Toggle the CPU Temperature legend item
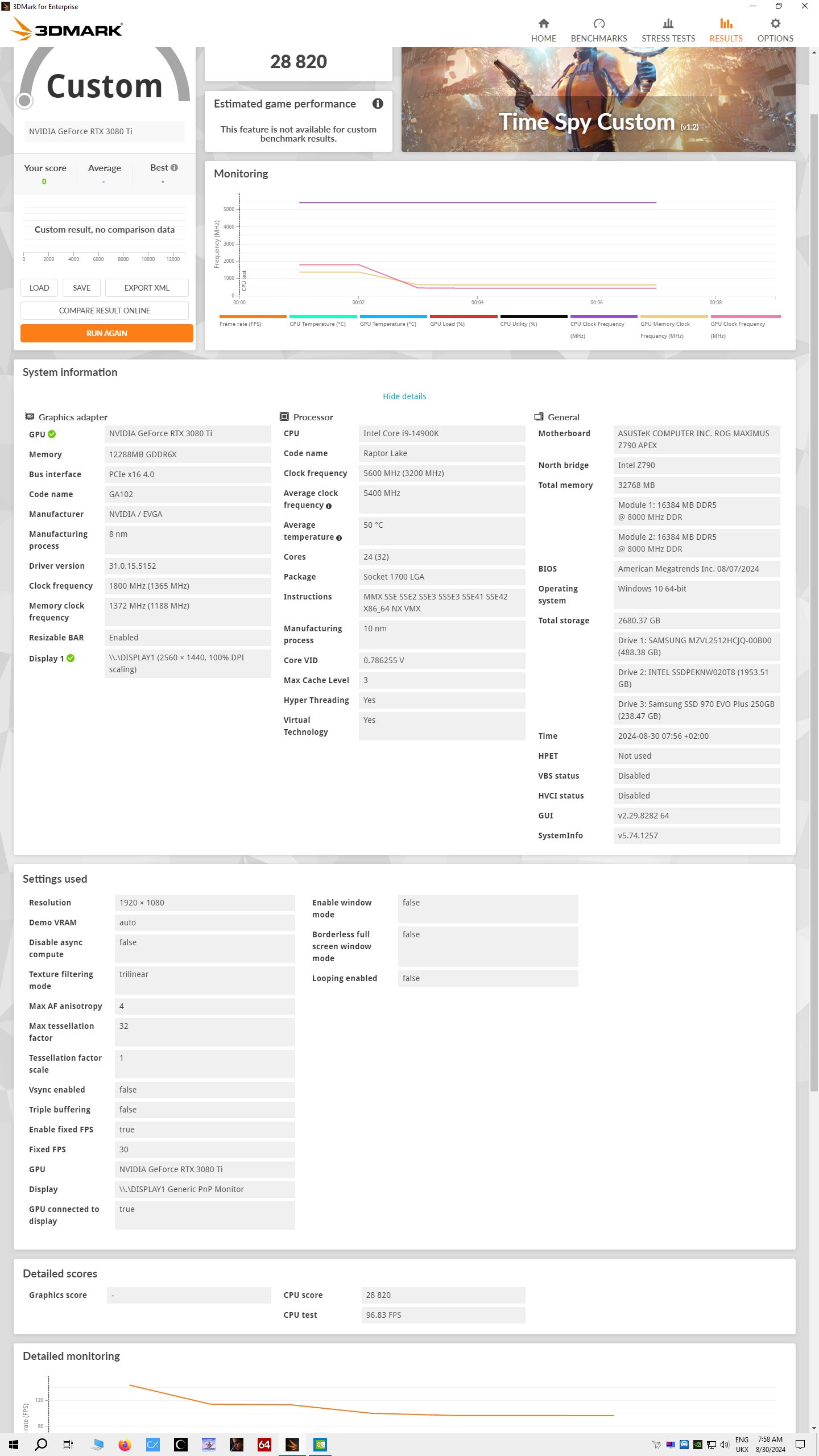Image resolution: width=819 pixels, height=1456 pixels. (x=323, y=321)
